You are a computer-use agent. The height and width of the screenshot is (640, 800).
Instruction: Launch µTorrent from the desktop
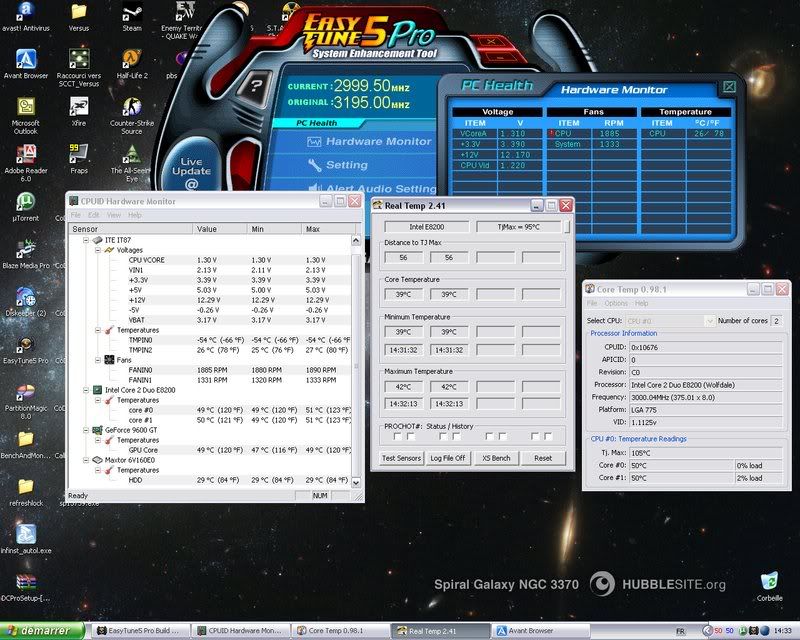pyautogui.click(x=25, y=199)
